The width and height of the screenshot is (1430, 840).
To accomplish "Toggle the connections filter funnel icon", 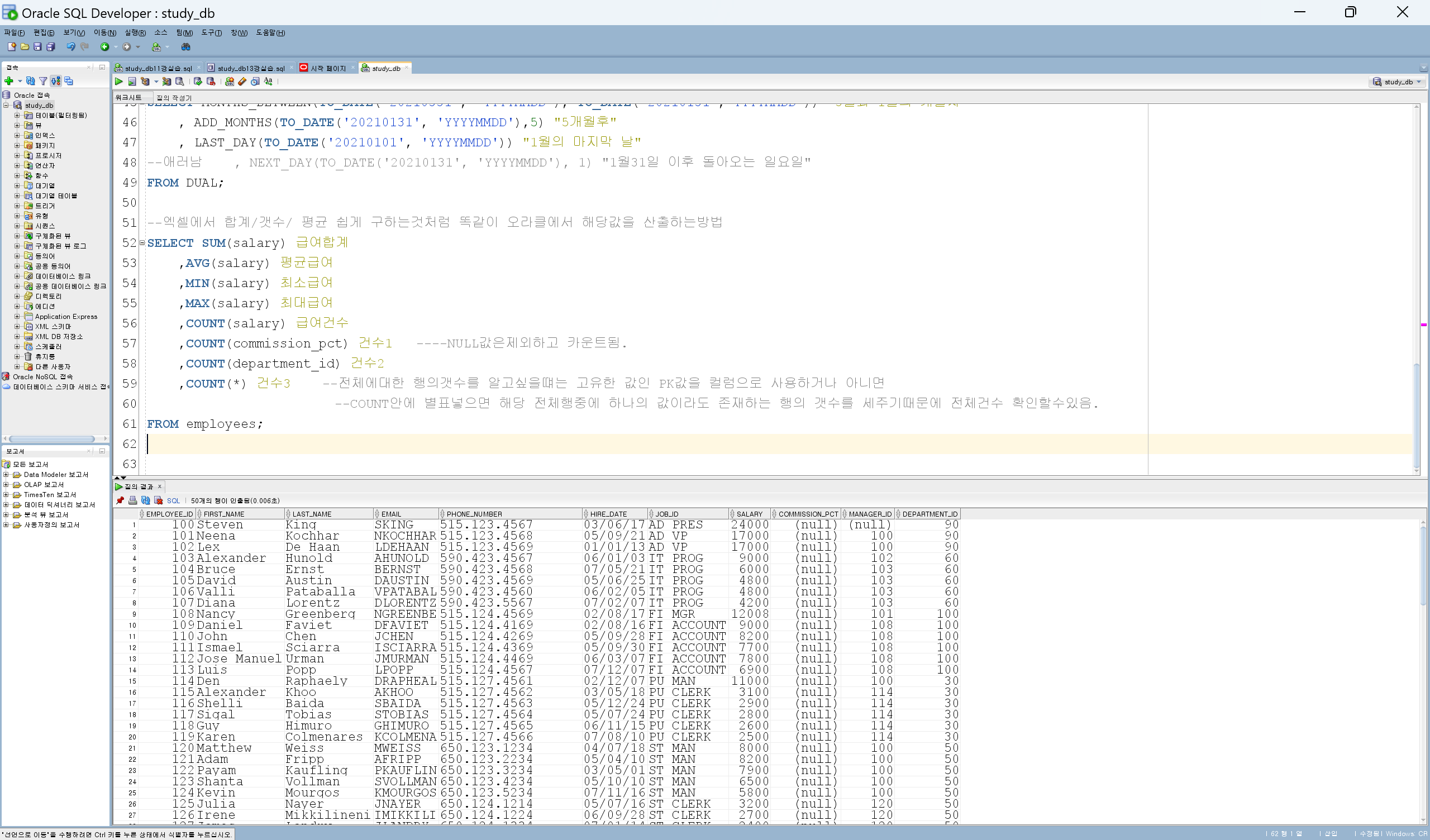I will [43, 81].
